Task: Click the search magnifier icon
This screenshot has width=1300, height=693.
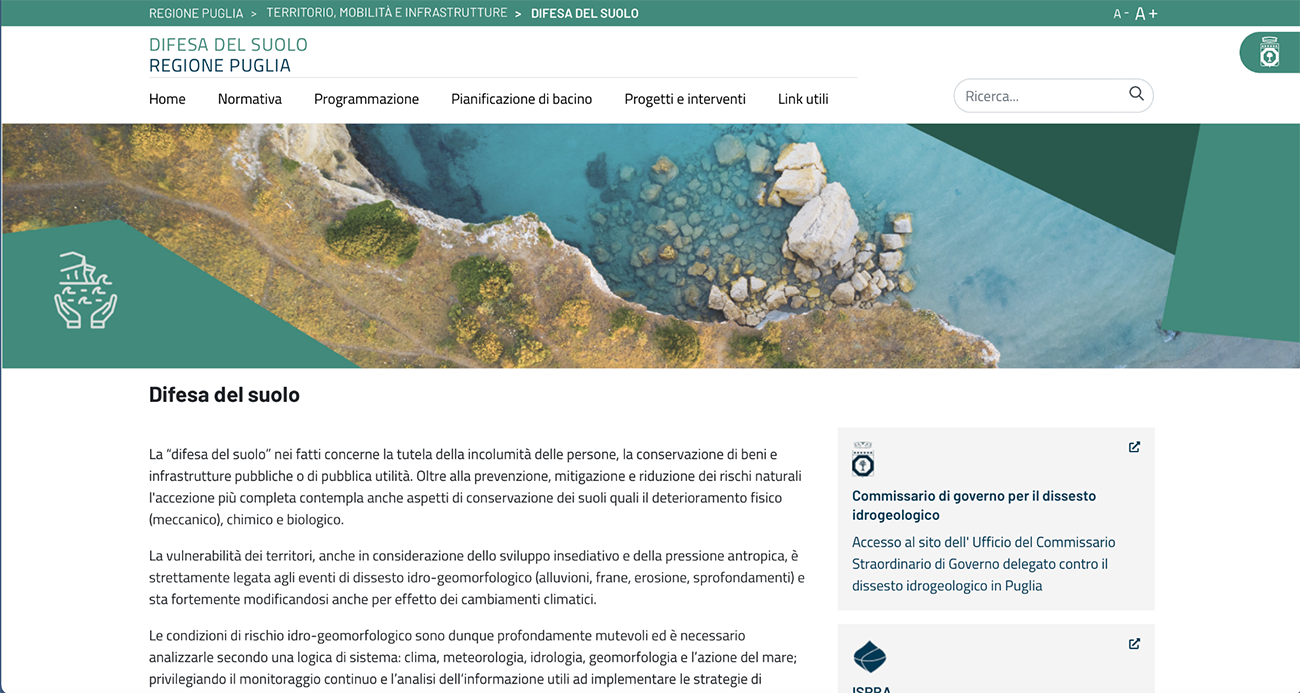Action: tap(1136, 94)
